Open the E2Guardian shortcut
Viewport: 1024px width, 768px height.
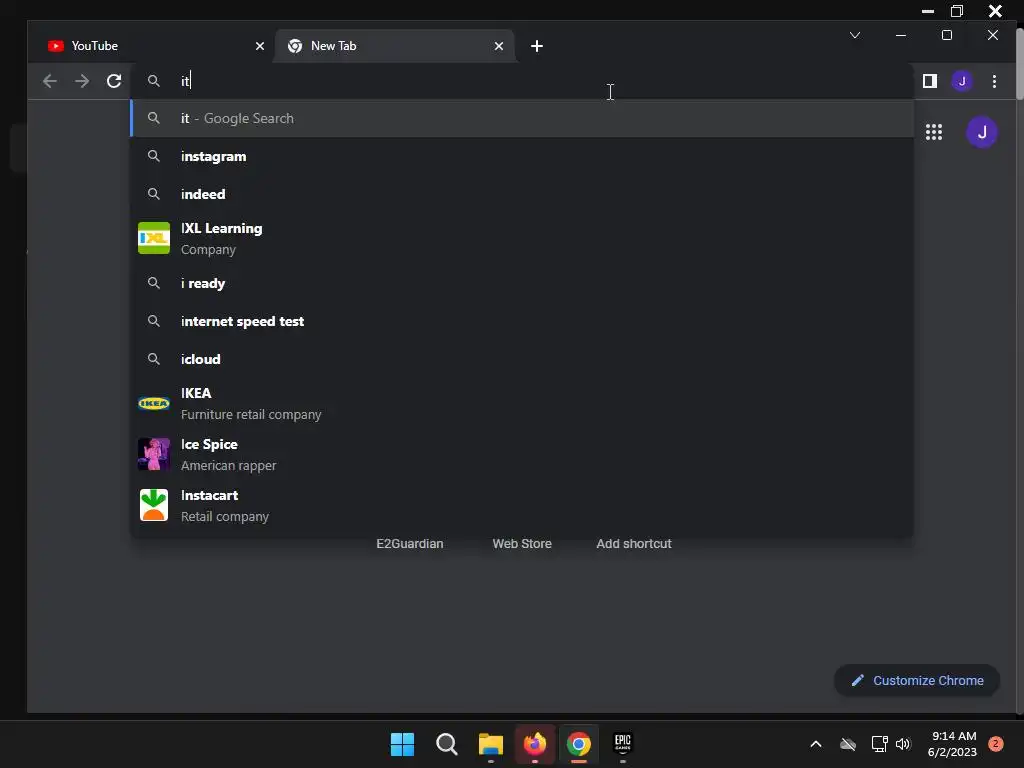[x=409, y=543]
